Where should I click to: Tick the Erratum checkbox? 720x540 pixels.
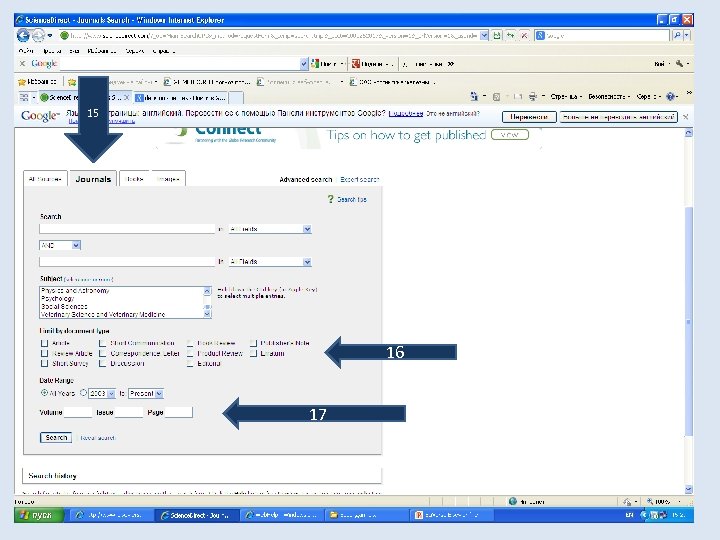coord(253,353)
